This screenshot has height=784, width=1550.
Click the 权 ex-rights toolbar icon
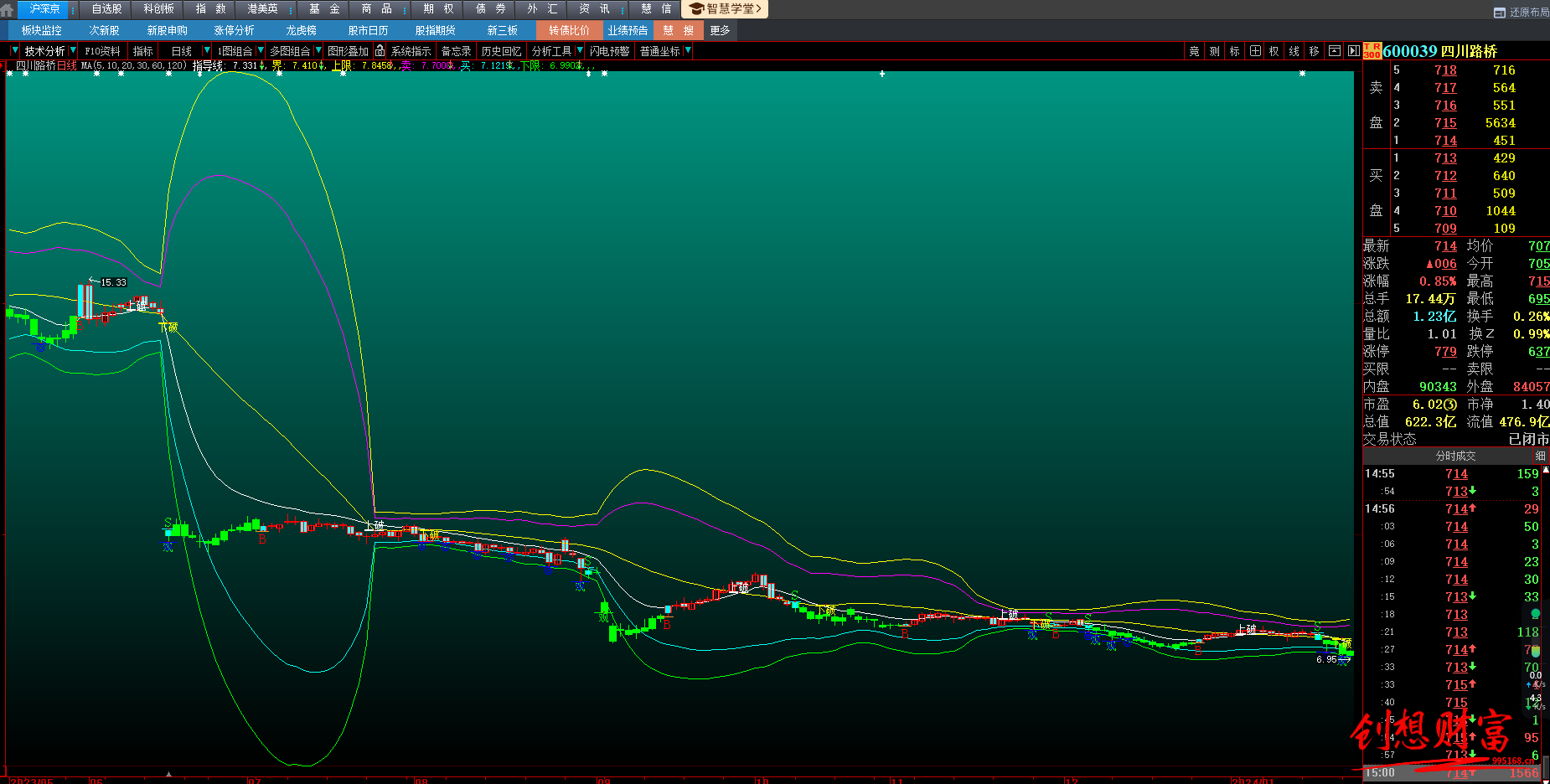1274,51
